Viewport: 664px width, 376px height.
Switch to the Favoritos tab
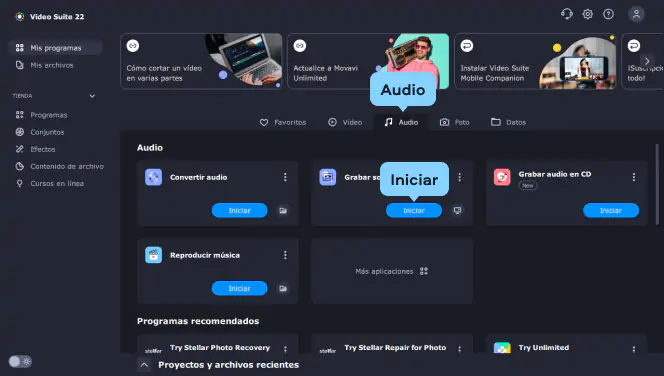283,122
